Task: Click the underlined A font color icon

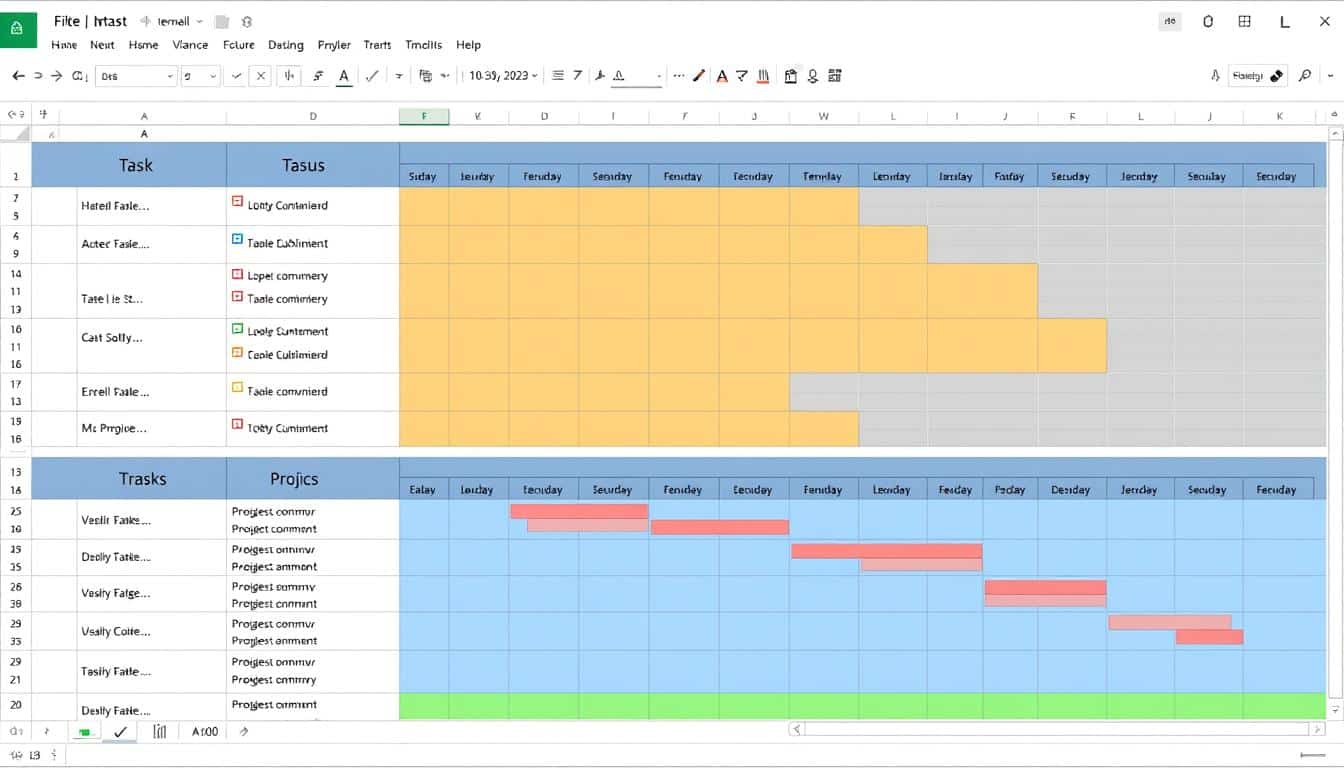Action: (344, 76)
